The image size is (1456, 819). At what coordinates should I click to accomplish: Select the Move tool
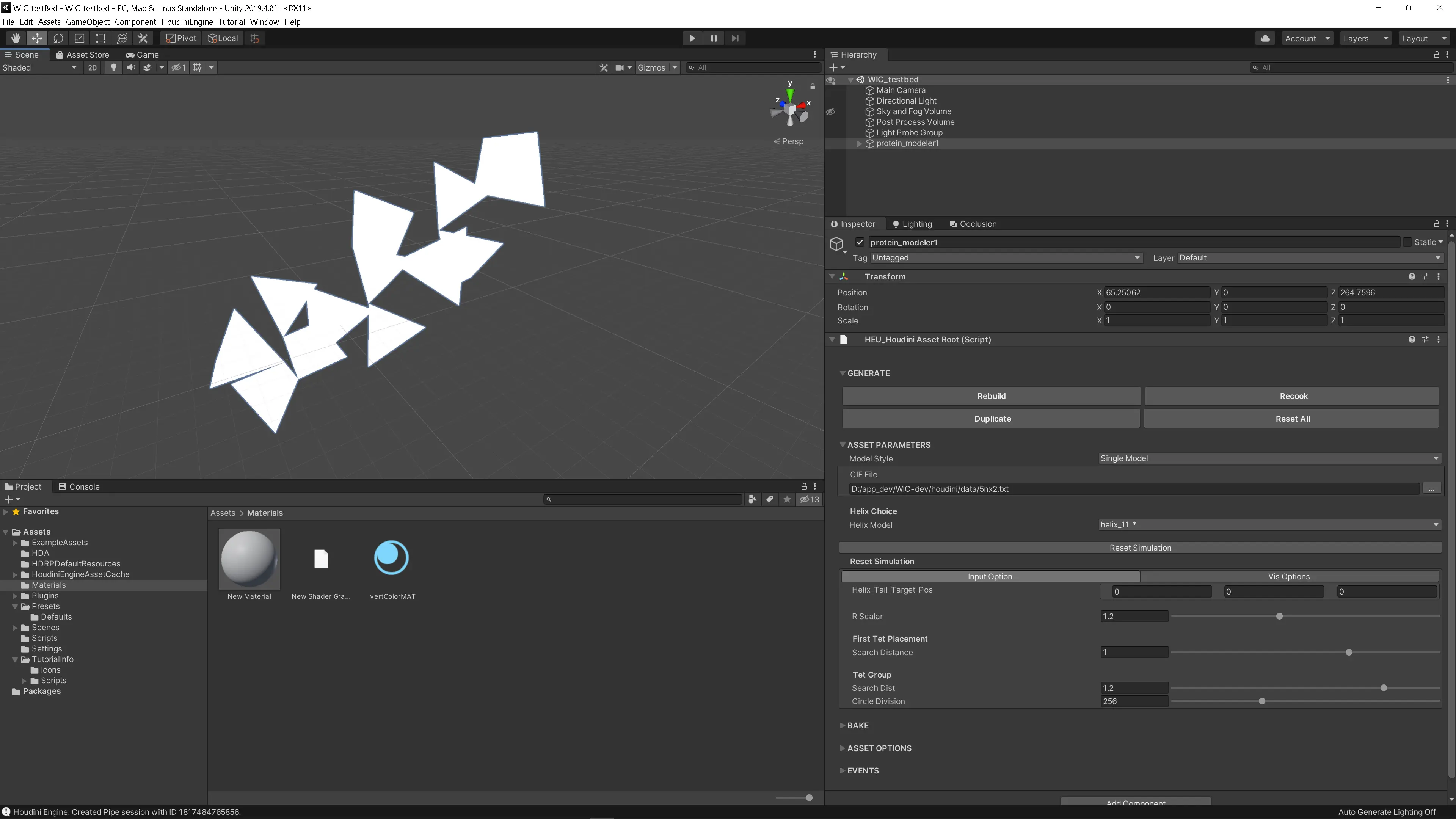pyautogui.click(x=37, y=38)
